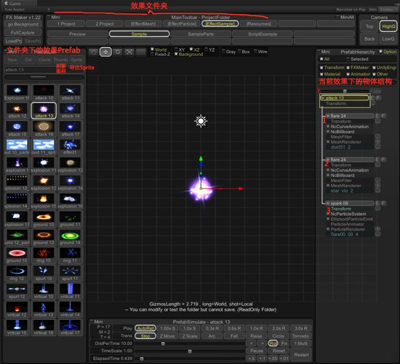Click the attack 12 effect thumbnail
Viewport: 400px width, 364px height.
17,109
